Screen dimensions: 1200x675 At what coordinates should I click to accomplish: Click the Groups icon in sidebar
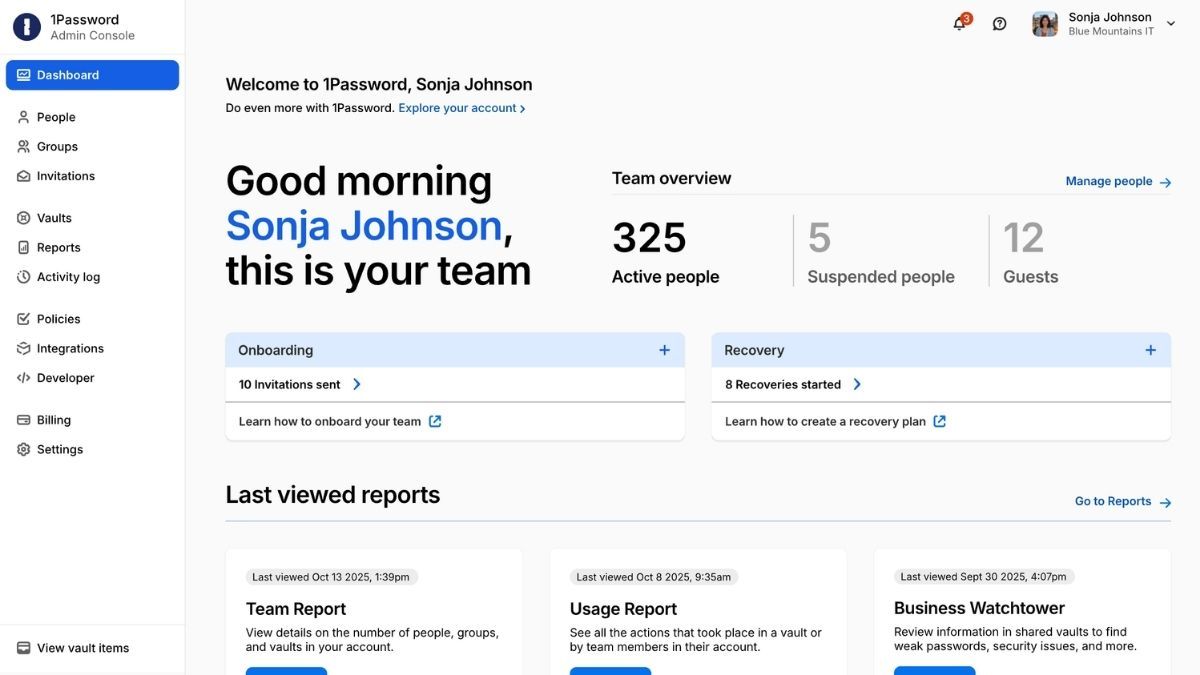(x=24, y=146)
